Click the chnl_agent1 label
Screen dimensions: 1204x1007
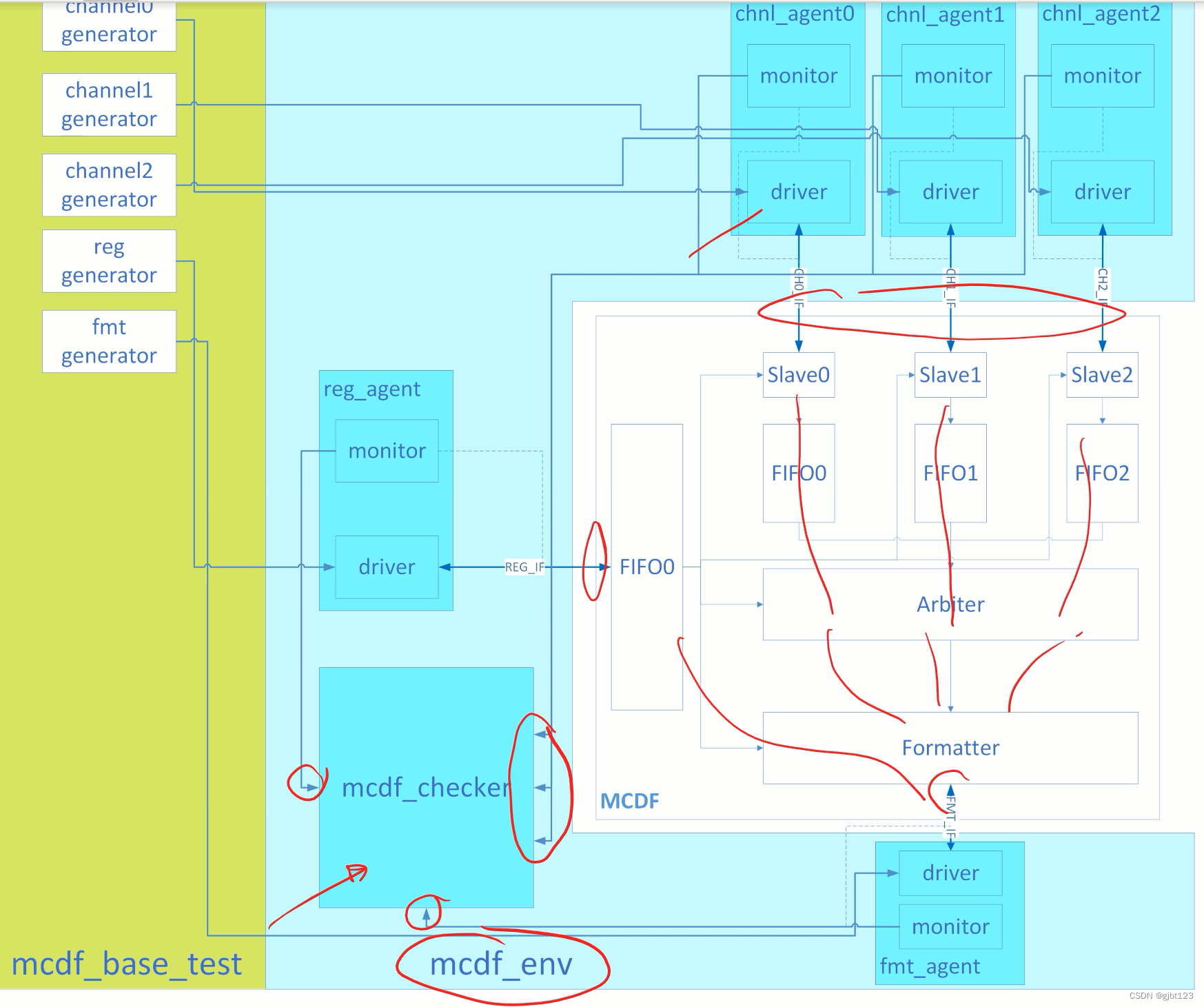click(945, 15)
